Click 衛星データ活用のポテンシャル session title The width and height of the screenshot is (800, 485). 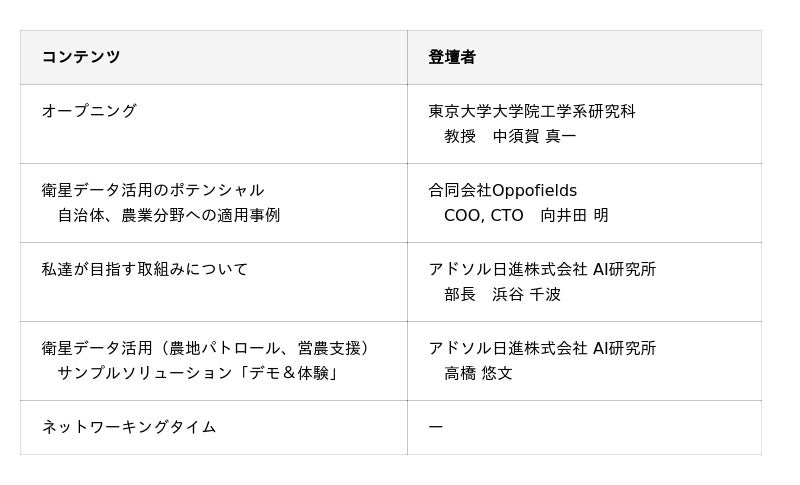pos(153,190)
